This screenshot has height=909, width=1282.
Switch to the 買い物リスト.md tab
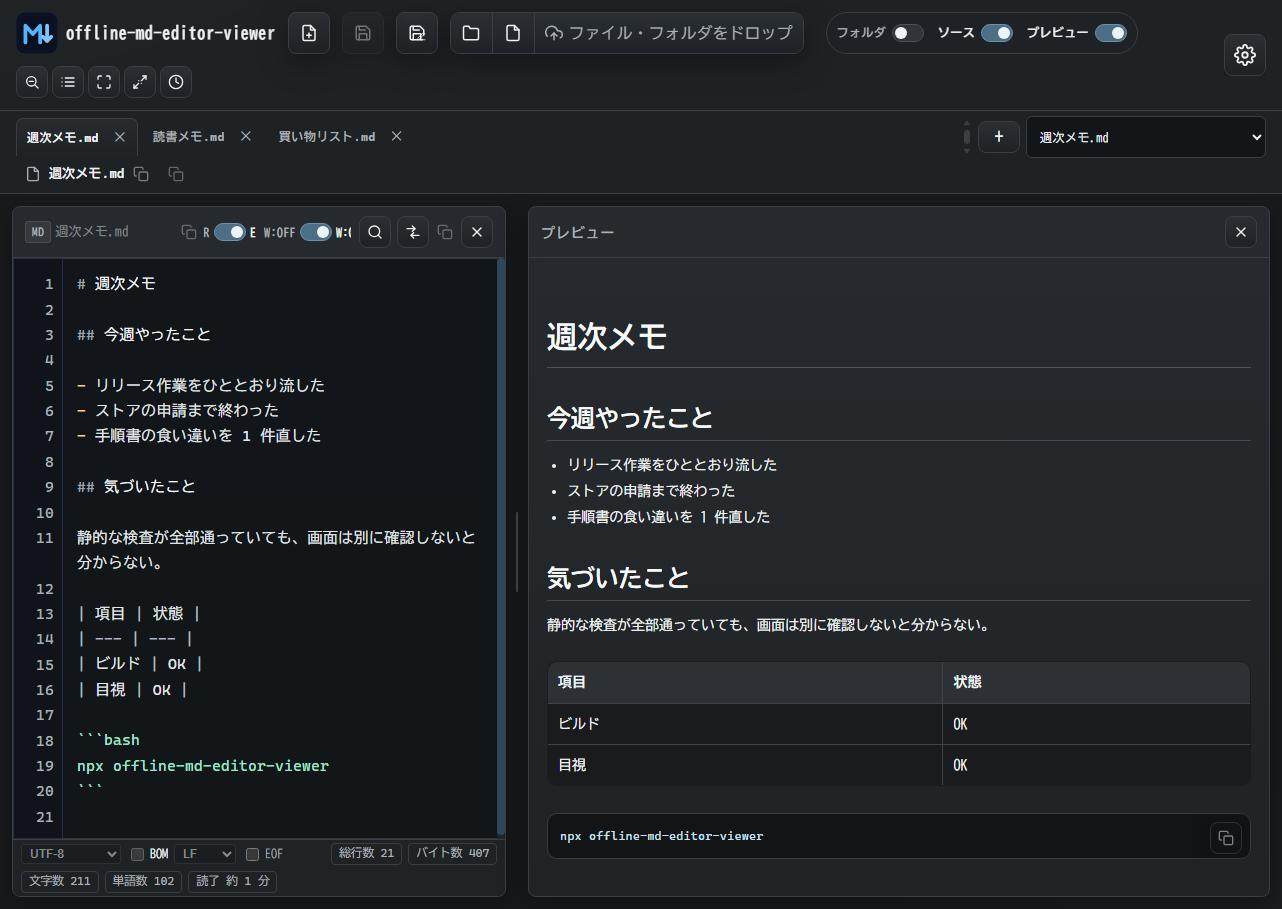tap(327, 136)
